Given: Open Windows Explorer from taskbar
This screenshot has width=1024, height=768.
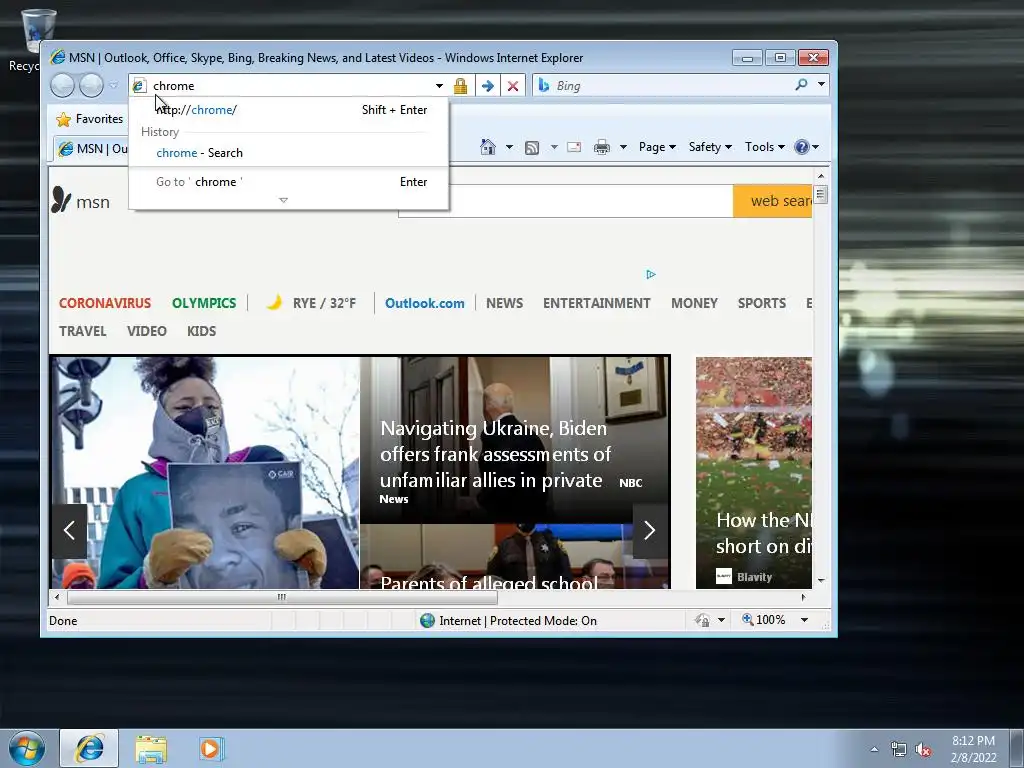Looking at the screenshot, I should tap(151, 749).
